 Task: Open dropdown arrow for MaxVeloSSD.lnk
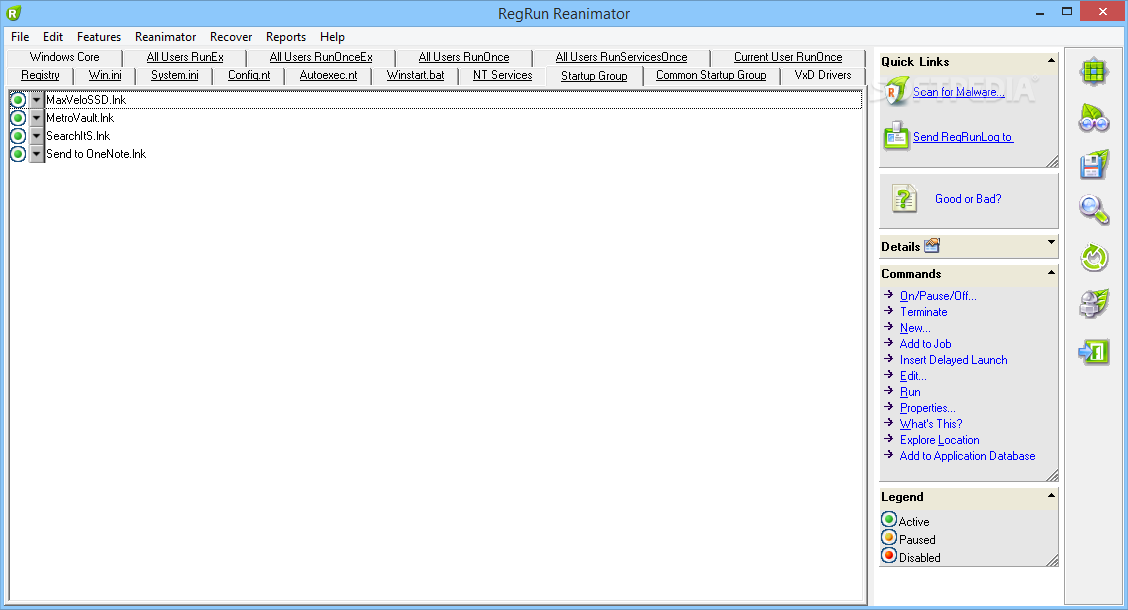(x=37, y=100)
